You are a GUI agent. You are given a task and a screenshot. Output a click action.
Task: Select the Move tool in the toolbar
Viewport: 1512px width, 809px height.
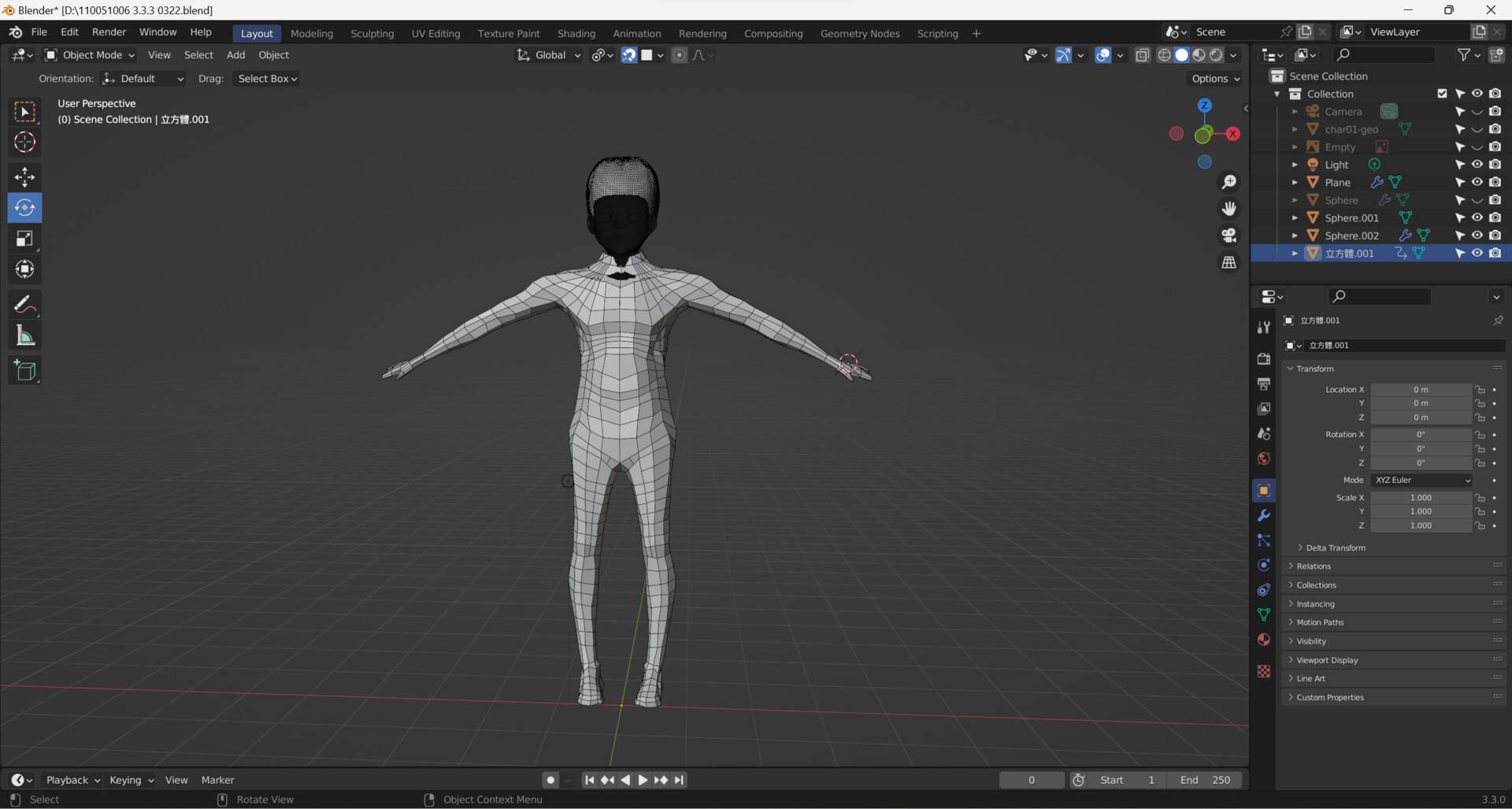click(24, 176)
